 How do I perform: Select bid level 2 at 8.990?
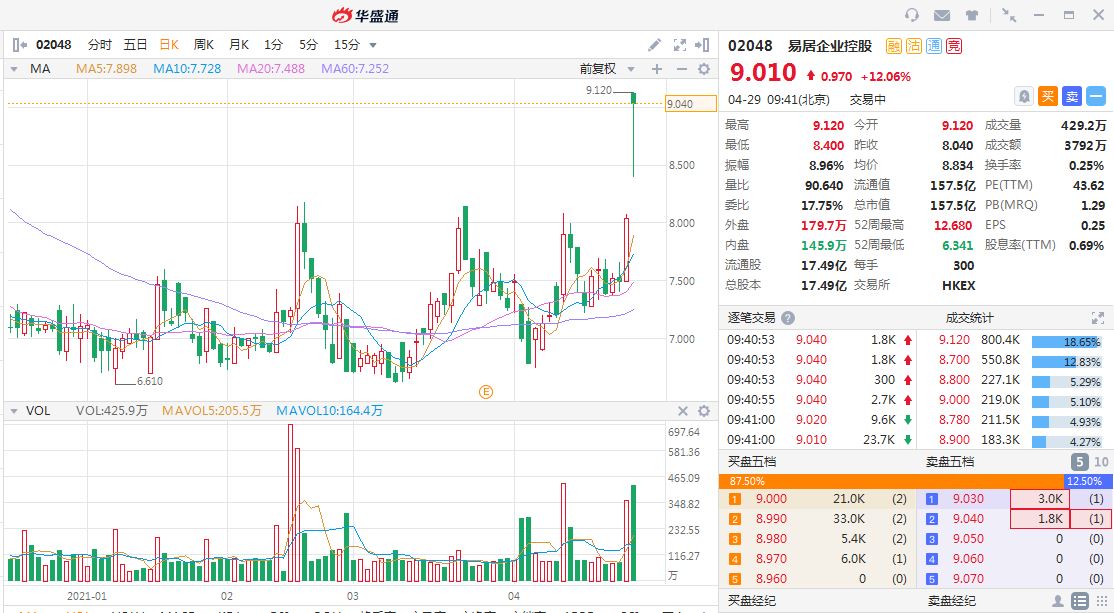817,519
